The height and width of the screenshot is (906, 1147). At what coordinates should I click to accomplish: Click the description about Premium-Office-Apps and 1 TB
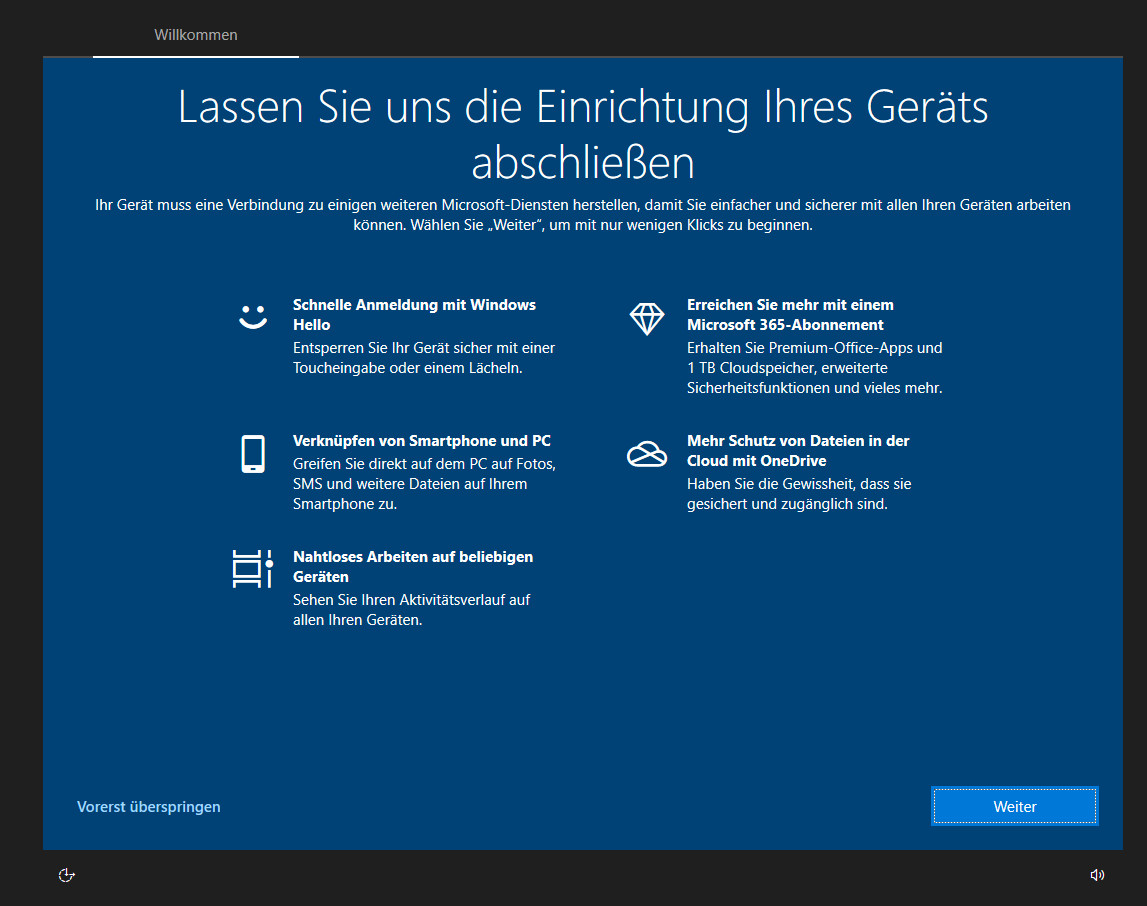point(814,368)
